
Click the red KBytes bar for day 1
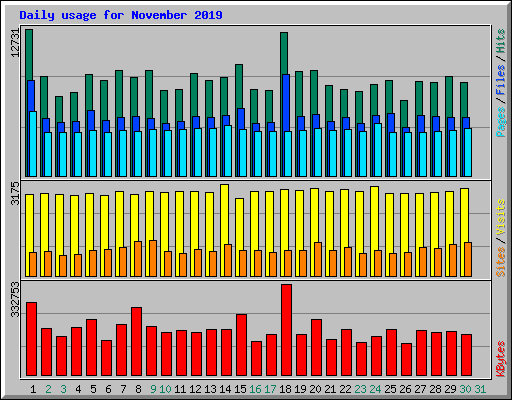pyautogui.click(x=31, y=339)
